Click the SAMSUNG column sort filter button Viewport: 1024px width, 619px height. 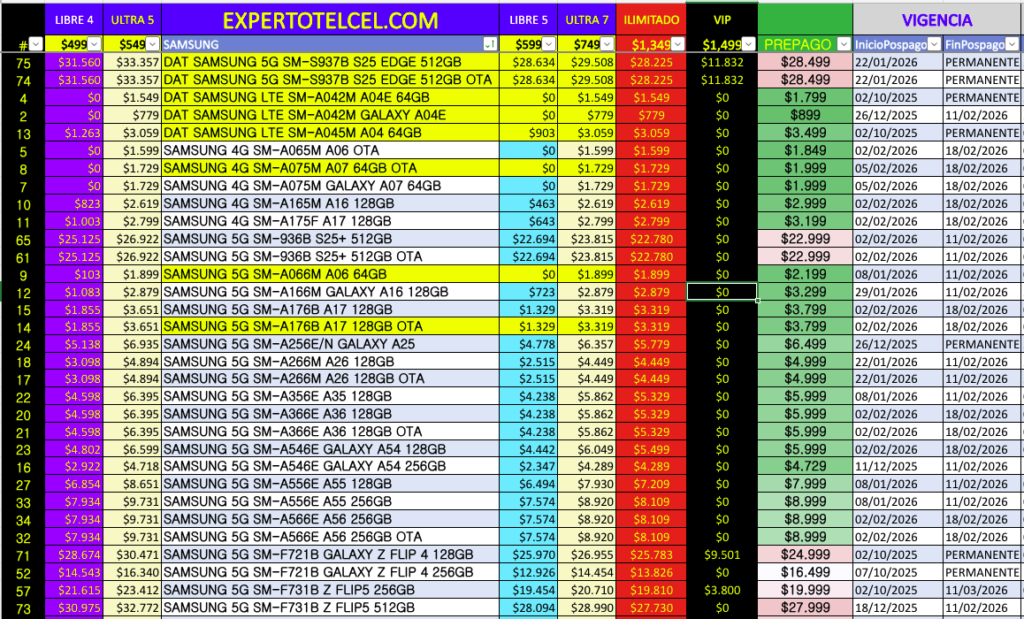489,44
